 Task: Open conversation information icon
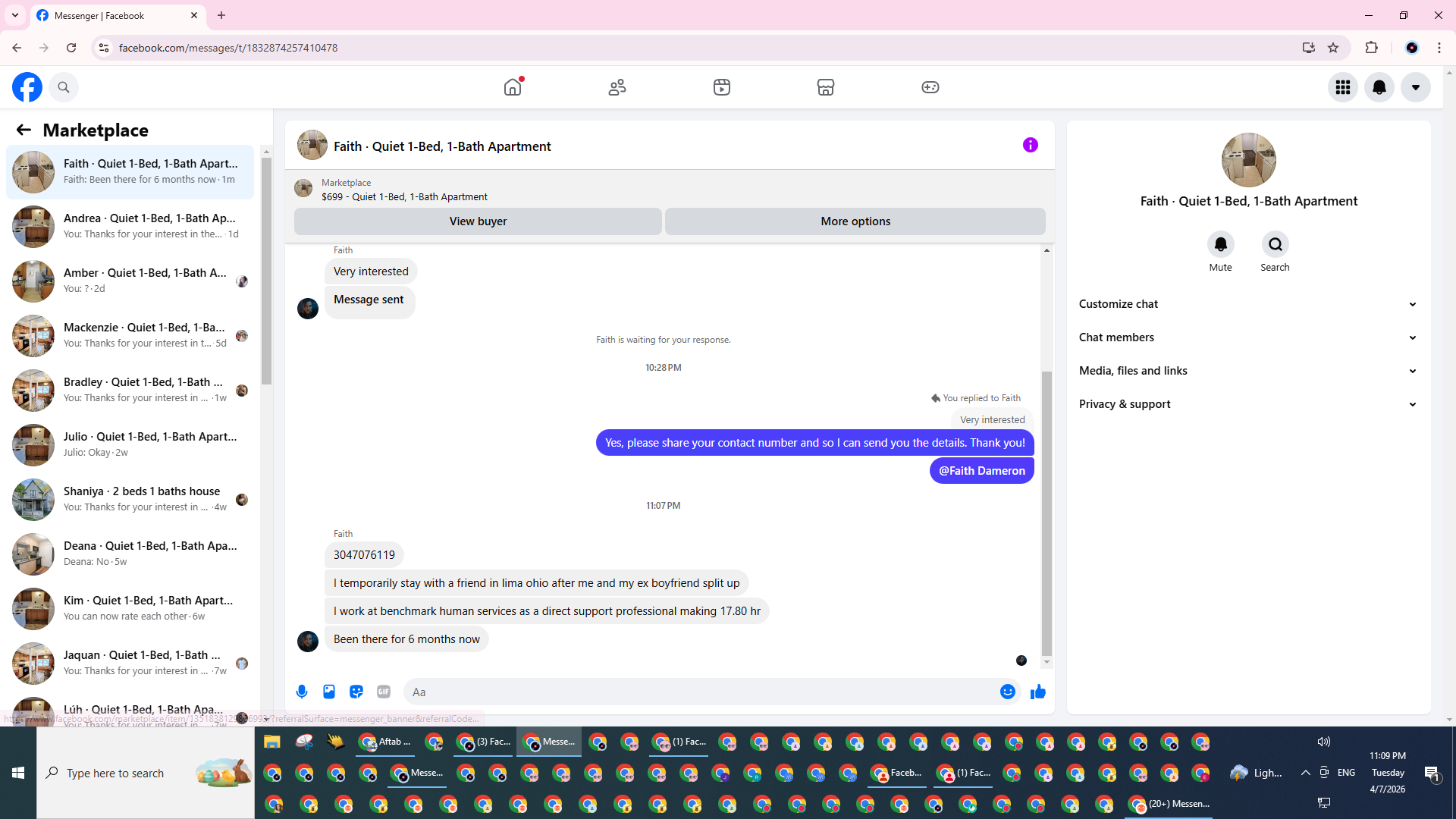coord(1030,145)
